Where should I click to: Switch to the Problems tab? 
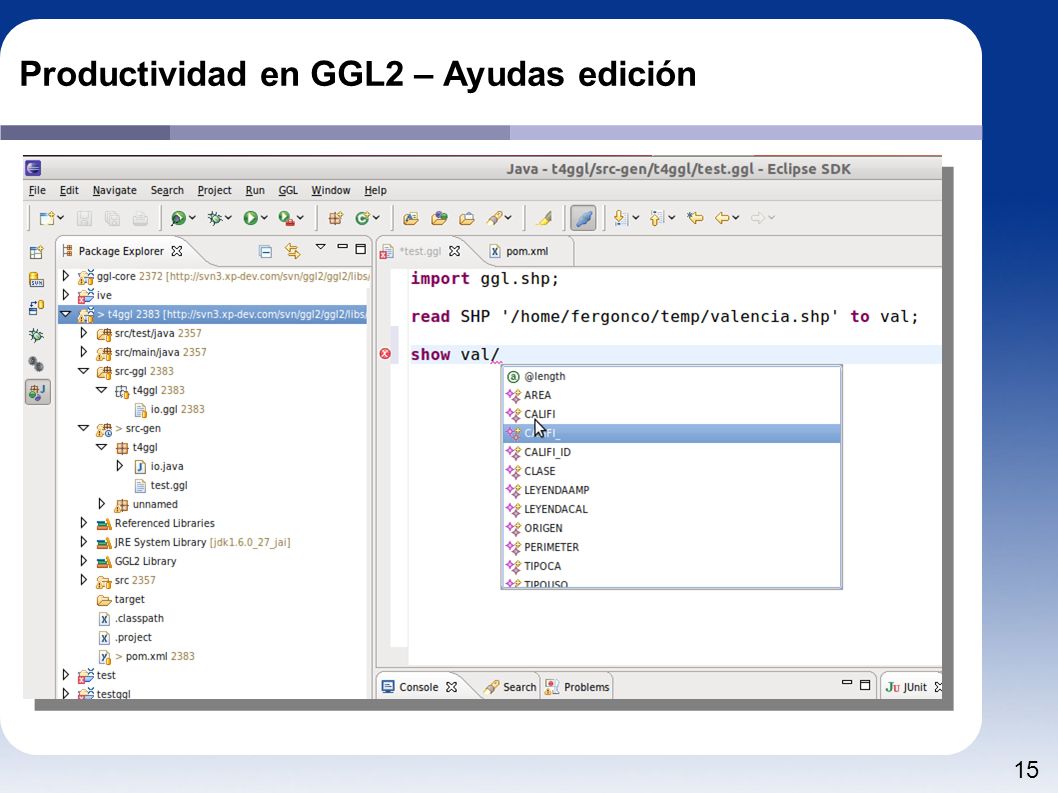point(578,687)
